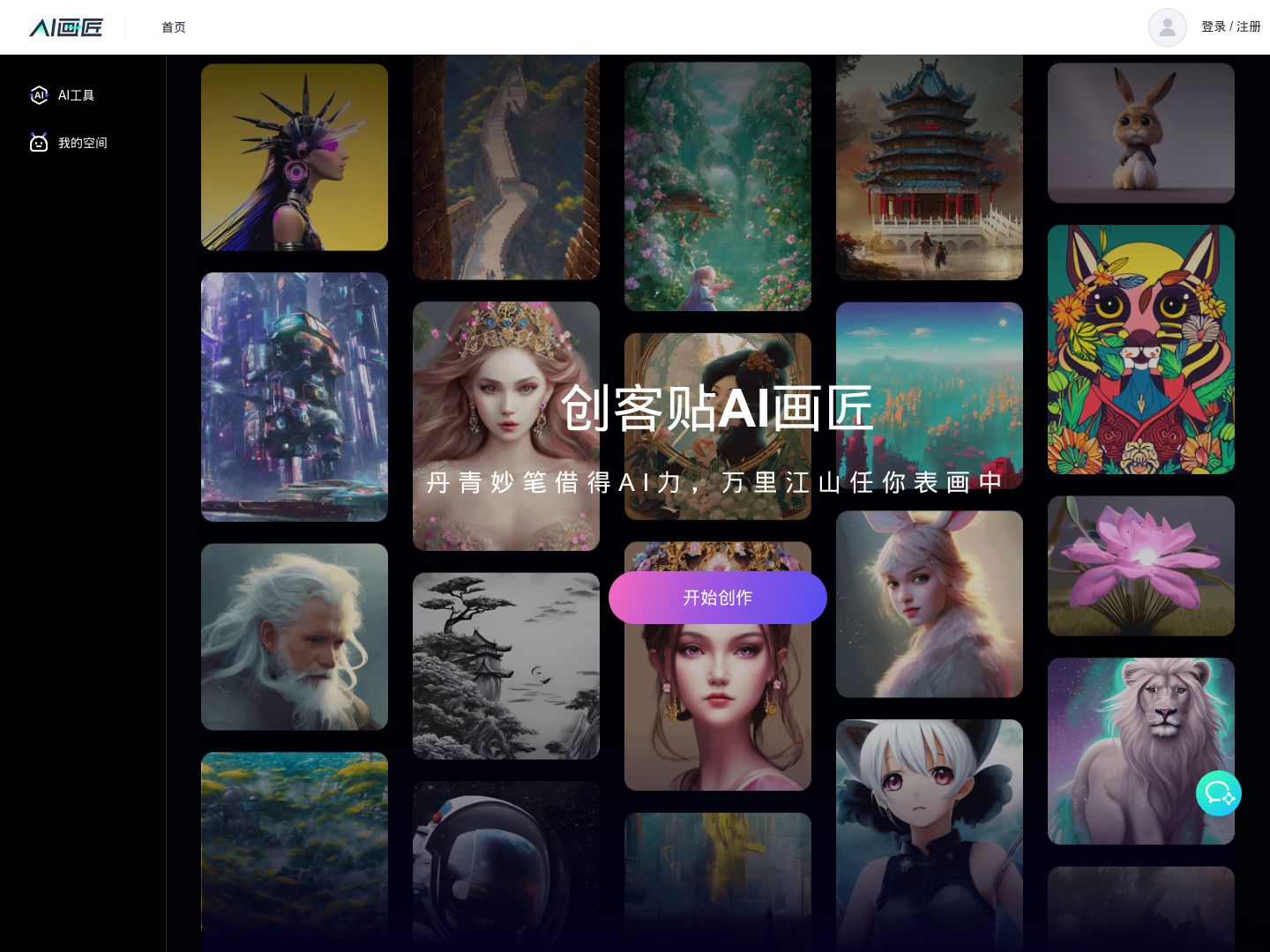Select the white-haired bearded old man thumbnail
Screen dimensions: 1270x952
[x=295, y=636]
